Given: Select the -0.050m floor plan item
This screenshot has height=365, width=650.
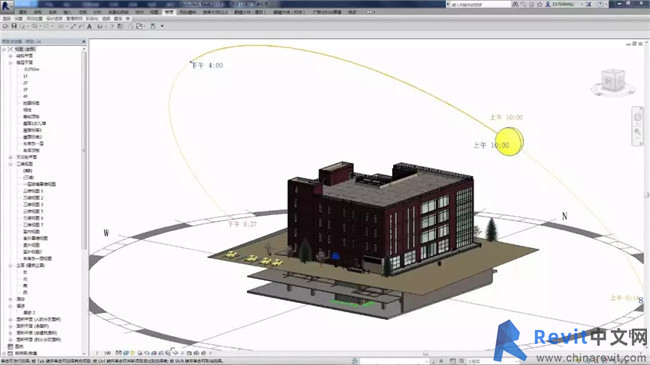Looking at the screenshot, I should [x=31, y=69].
